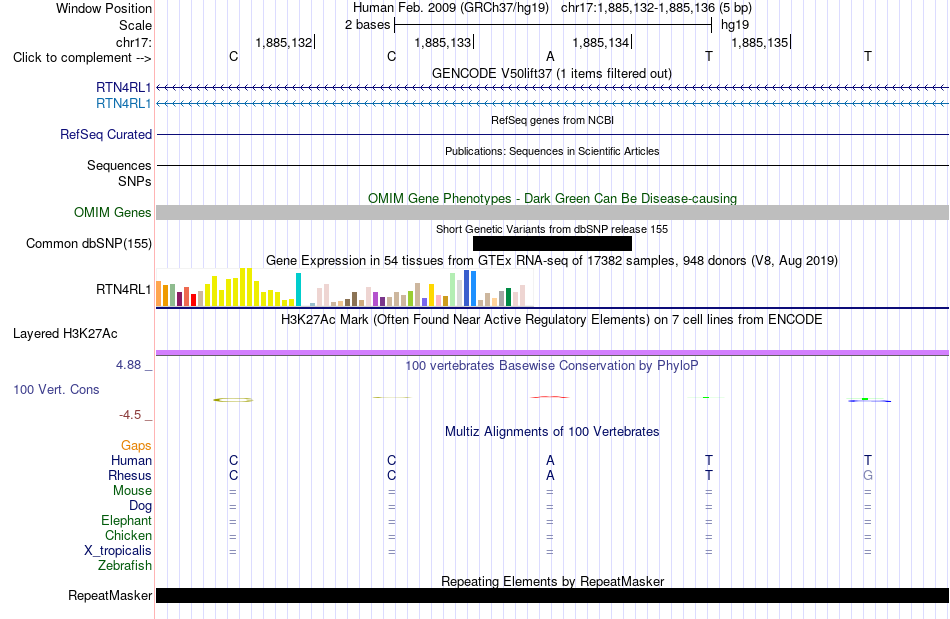Viewport: 950px width, 619px height.
Task: Click the SNPs track label
Action: click(135, 181)
